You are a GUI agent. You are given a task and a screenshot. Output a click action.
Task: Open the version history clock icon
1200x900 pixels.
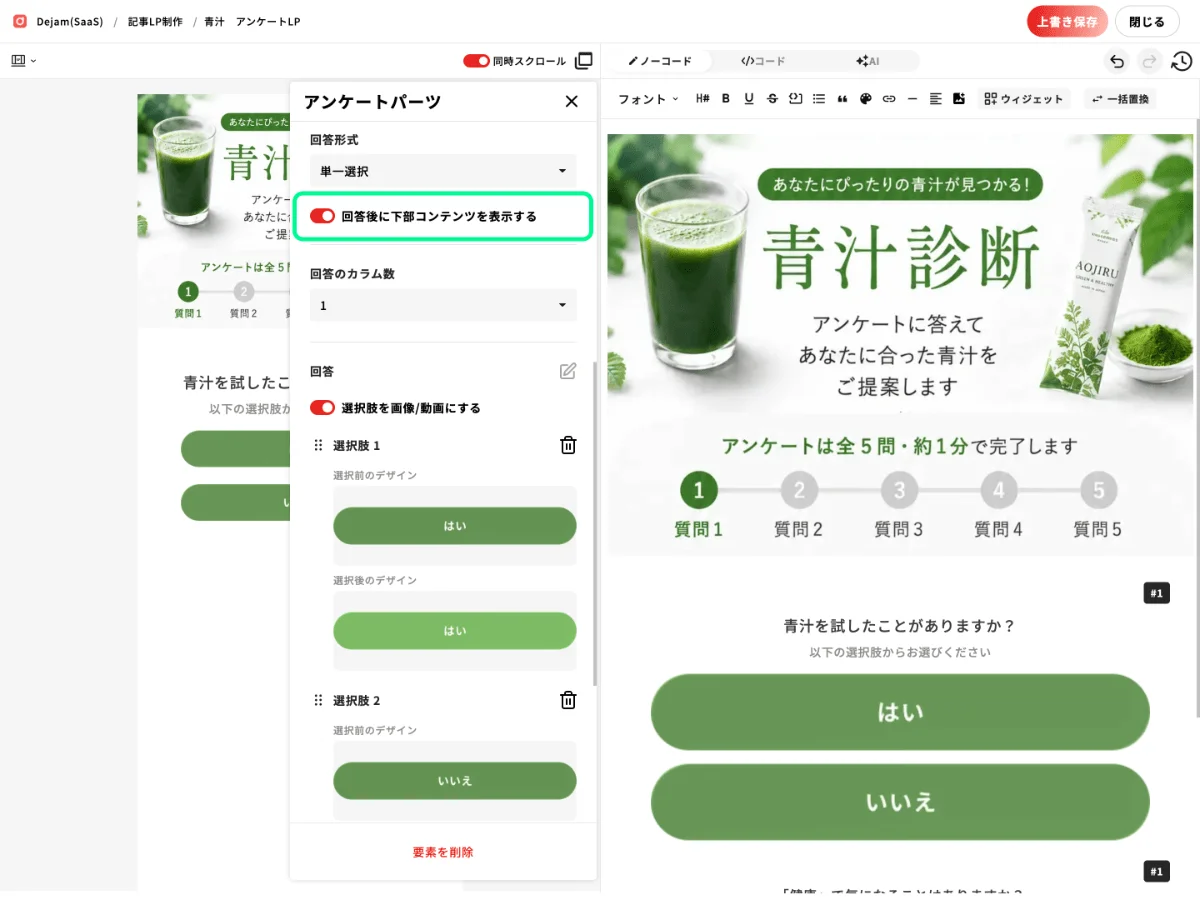1181,61
